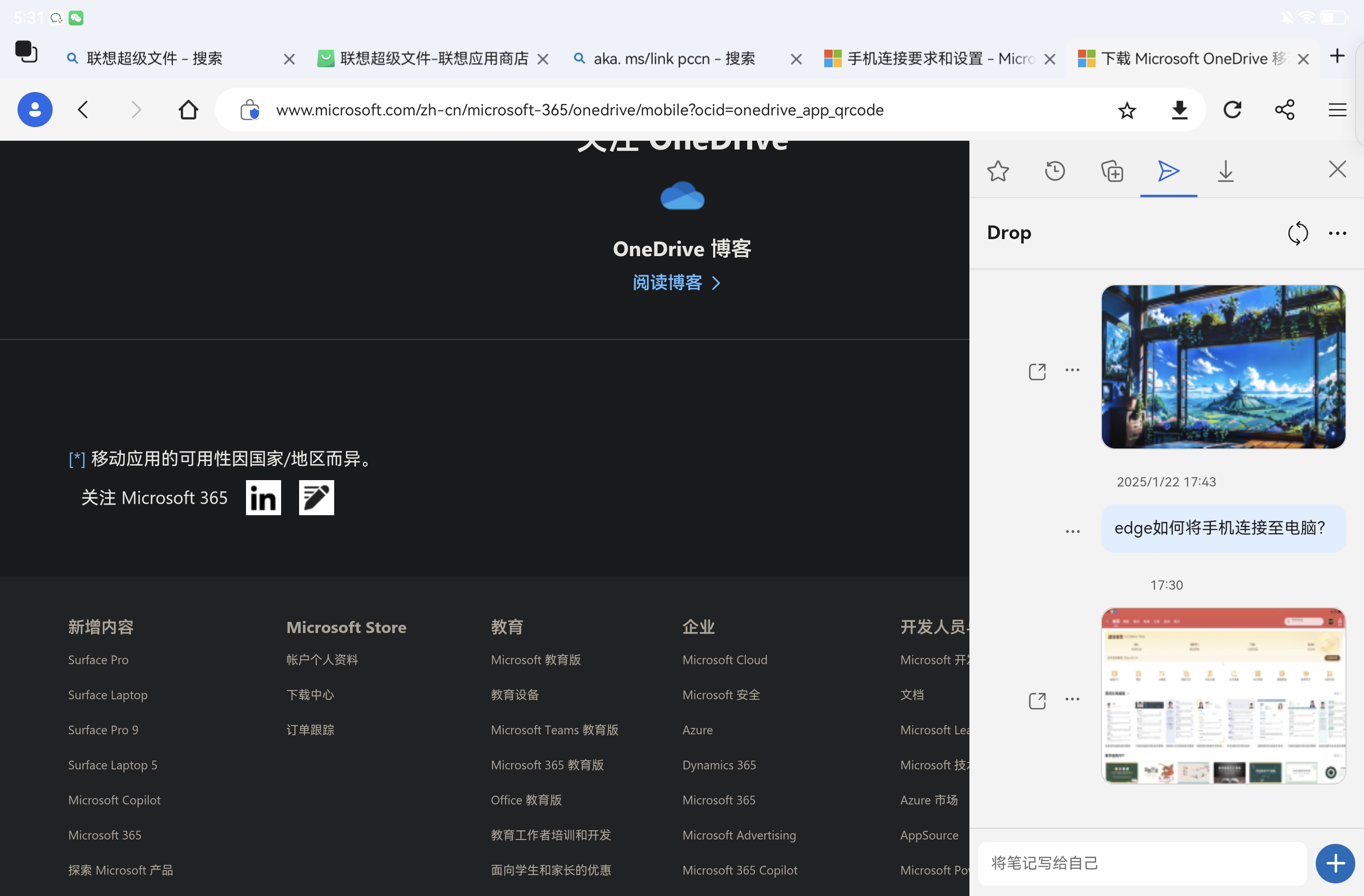Click the note-to-self input field
The width and height of the screenshot is (1364, 896).
[x=1142, y=863]
